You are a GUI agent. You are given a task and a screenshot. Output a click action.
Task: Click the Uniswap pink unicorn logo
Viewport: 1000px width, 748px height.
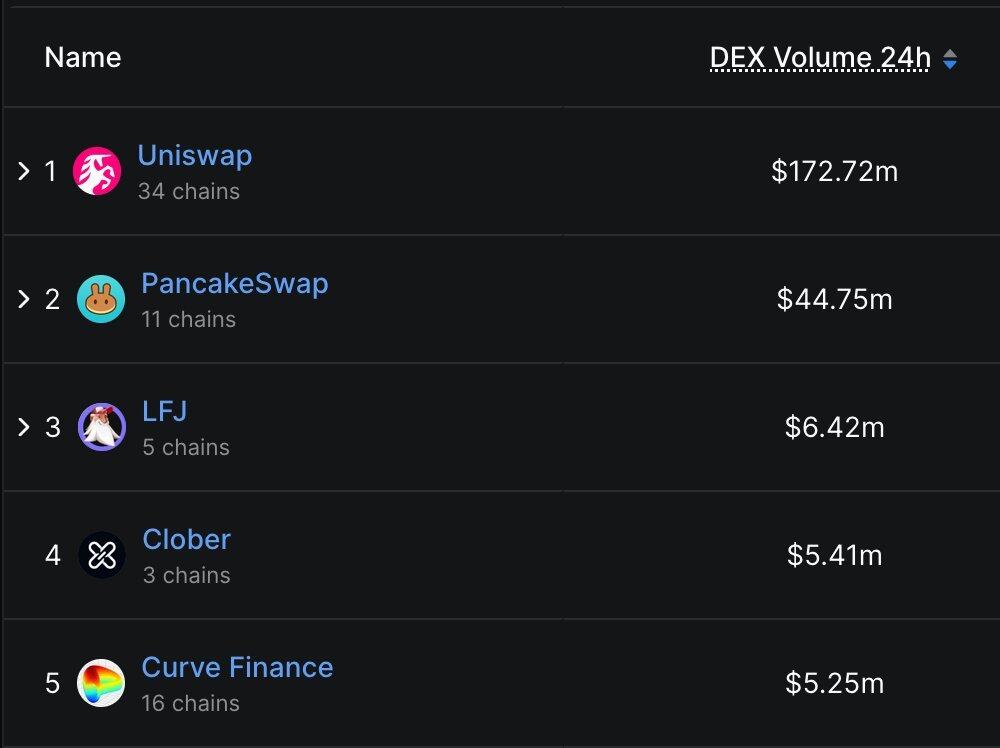(97, 171)
